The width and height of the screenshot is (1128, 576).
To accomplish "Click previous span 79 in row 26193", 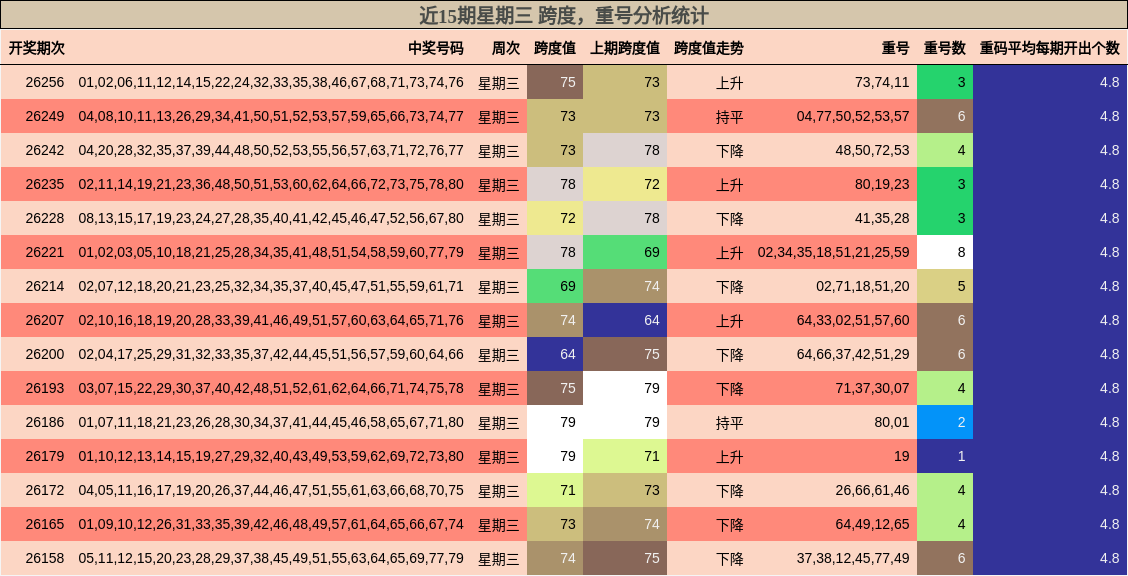I will click(625, 388).
